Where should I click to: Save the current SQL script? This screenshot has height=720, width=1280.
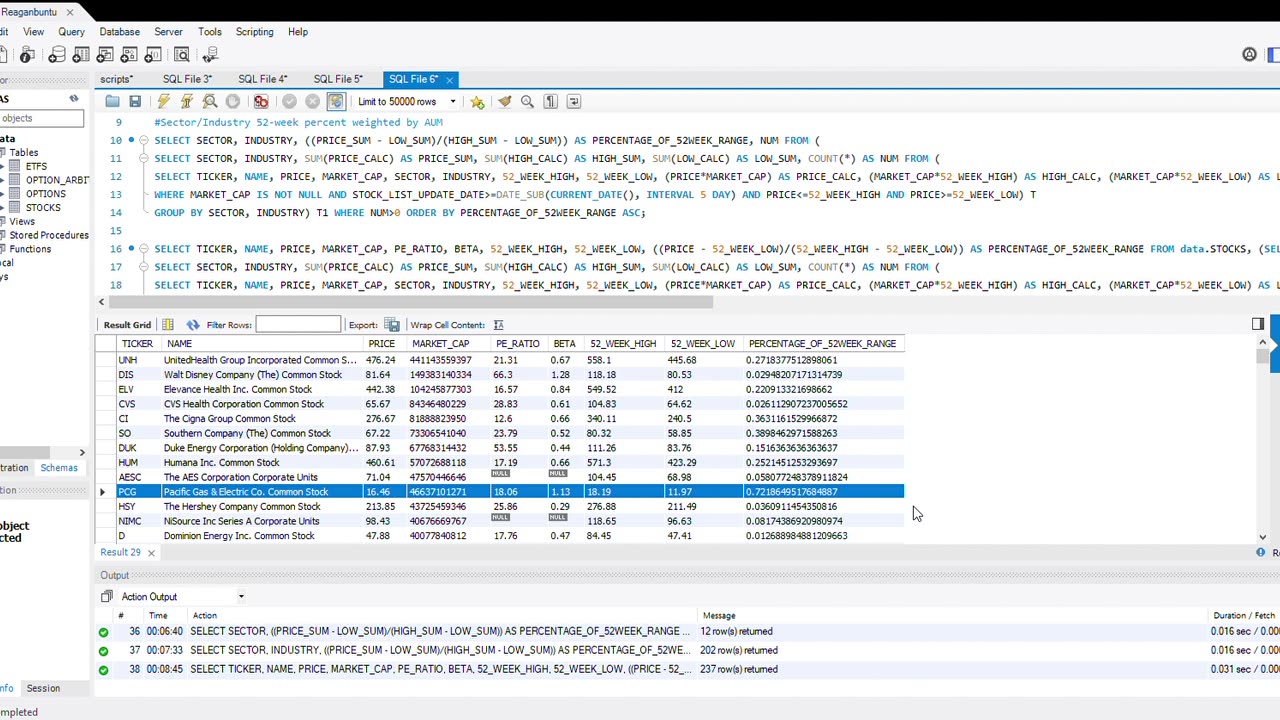(x=135, y=101)
